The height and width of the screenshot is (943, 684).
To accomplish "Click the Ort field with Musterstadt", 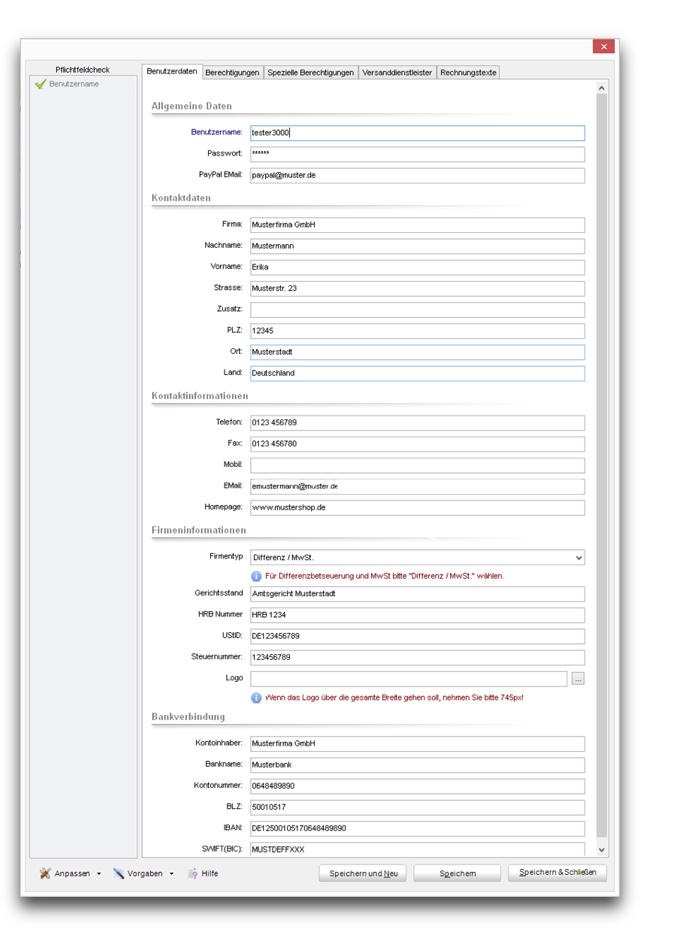I will tap(417, 352).
